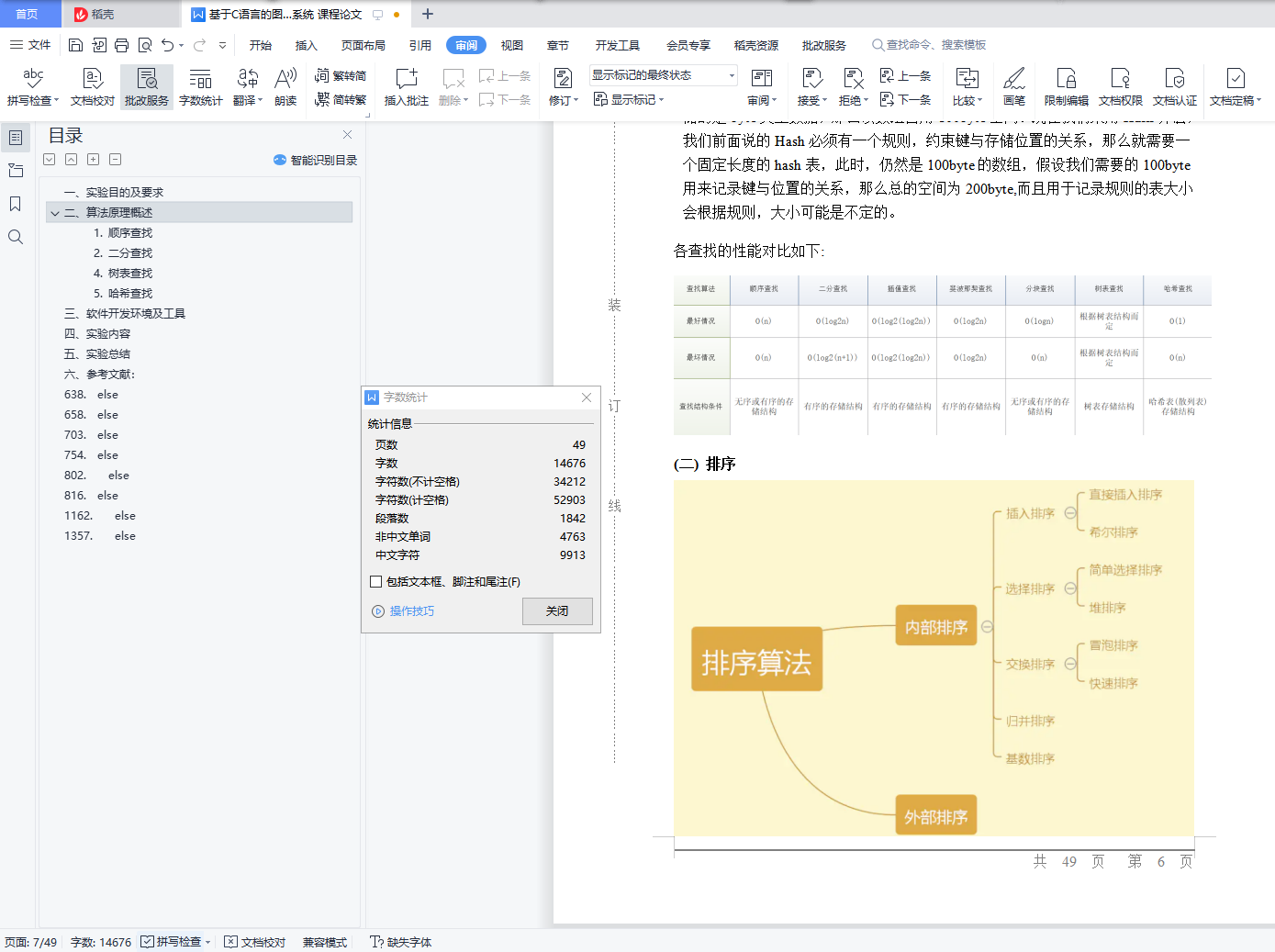Click the printer icon in quick access toolbar
1275x952 pixels.
pos(122,45)
